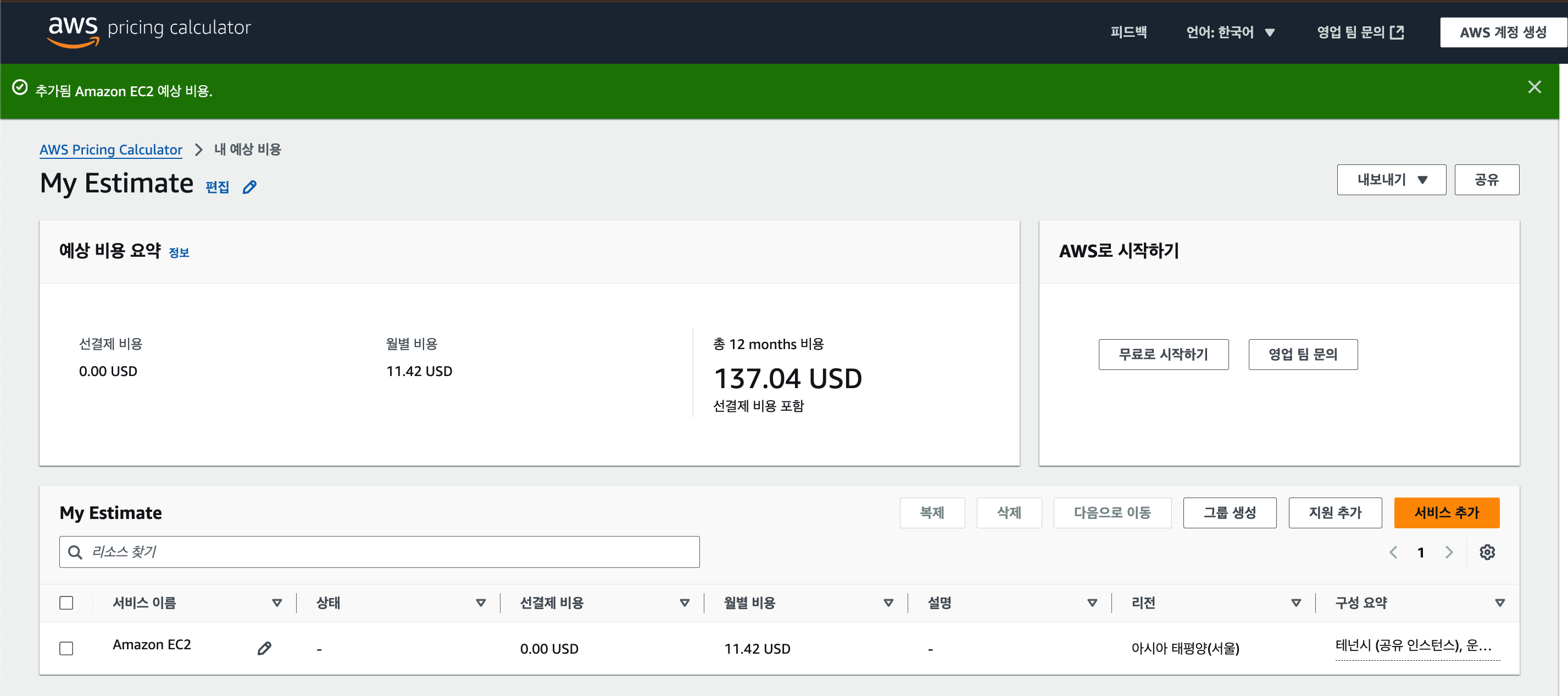Sort by 서비스 이름 column arrow

point(277,603)
